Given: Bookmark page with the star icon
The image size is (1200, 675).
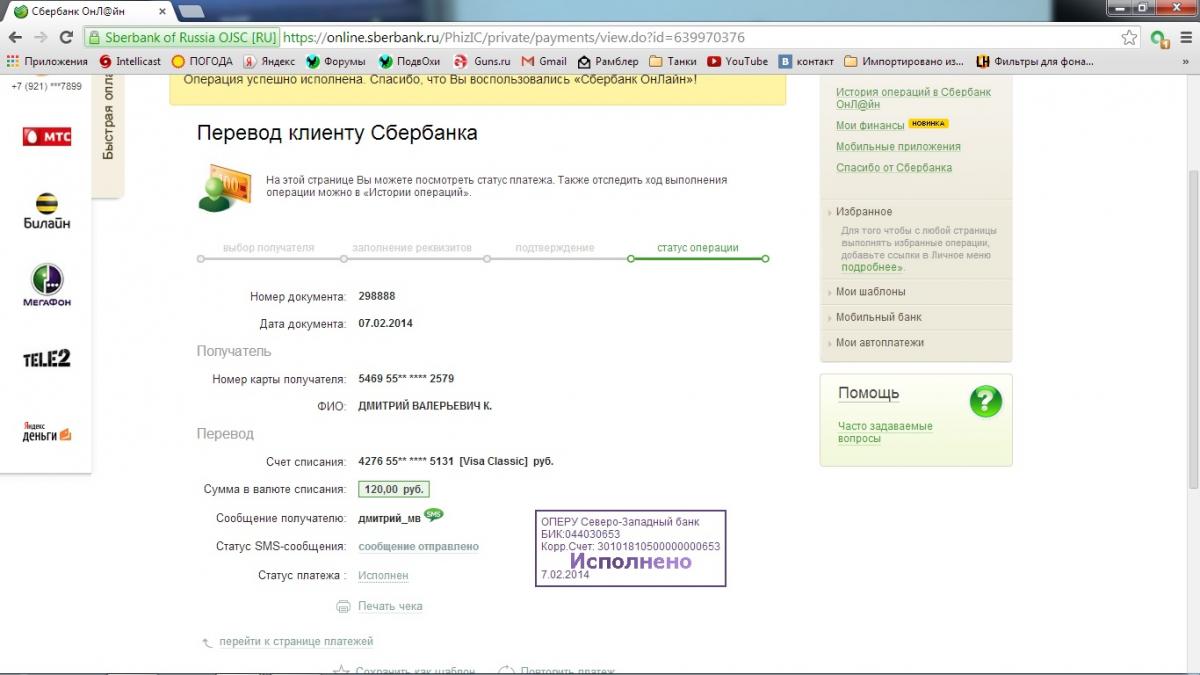Looking at the screenshot, I should [x=1129, y=37].
